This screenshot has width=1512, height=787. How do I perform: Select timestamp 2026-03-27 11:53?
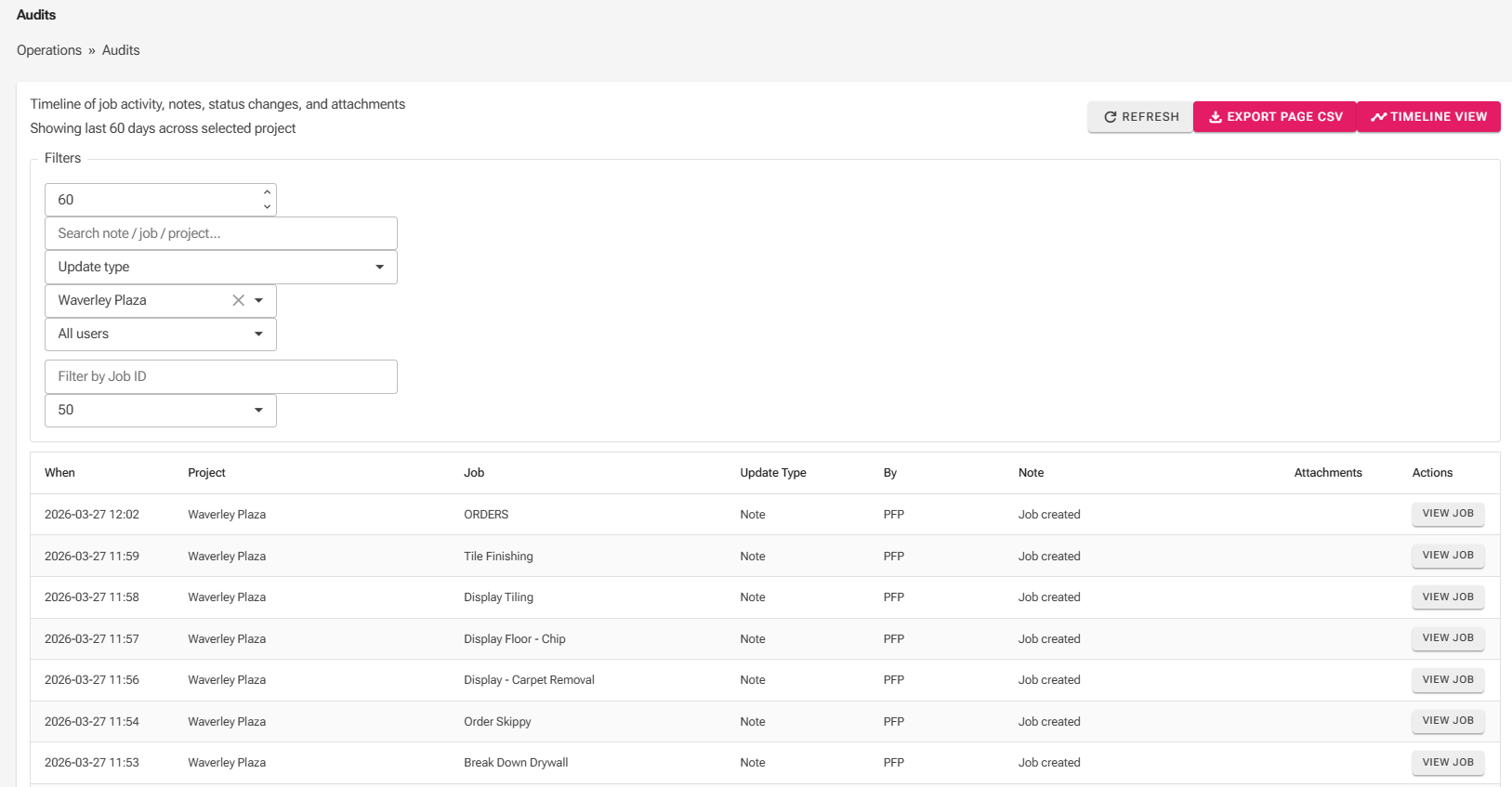(x=92, y=763)
